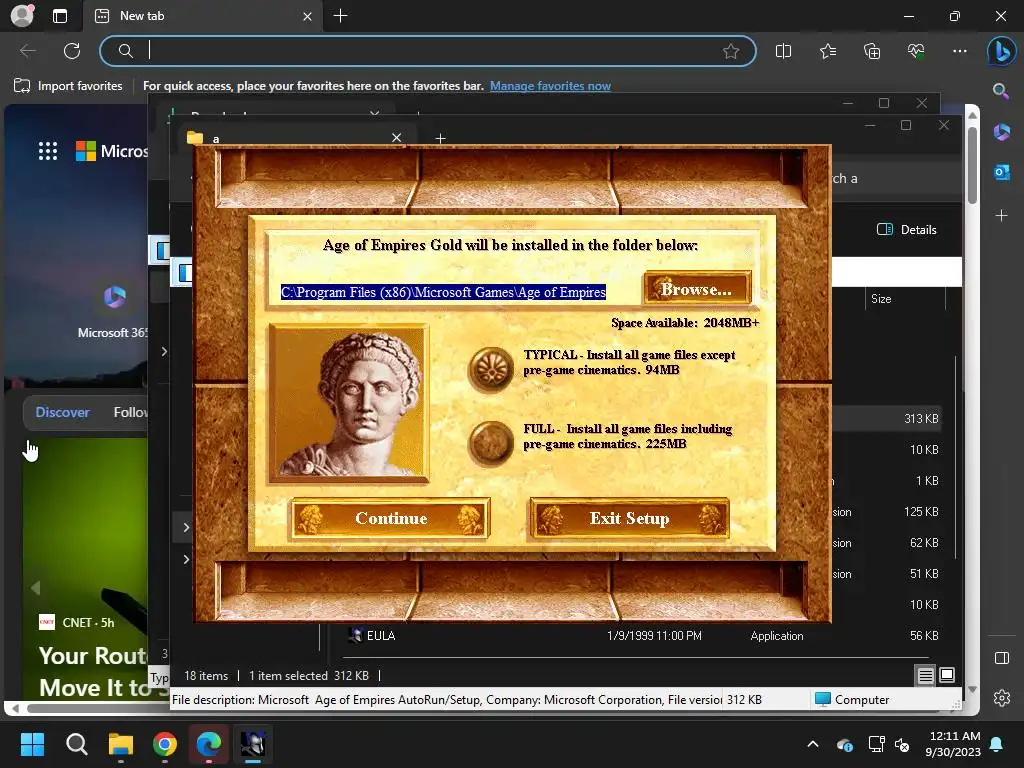Image resolution: width=1024 pixels, height=768 pixels.
Task: Open the Browse folder dialog
Action: (x=697, y=289)
